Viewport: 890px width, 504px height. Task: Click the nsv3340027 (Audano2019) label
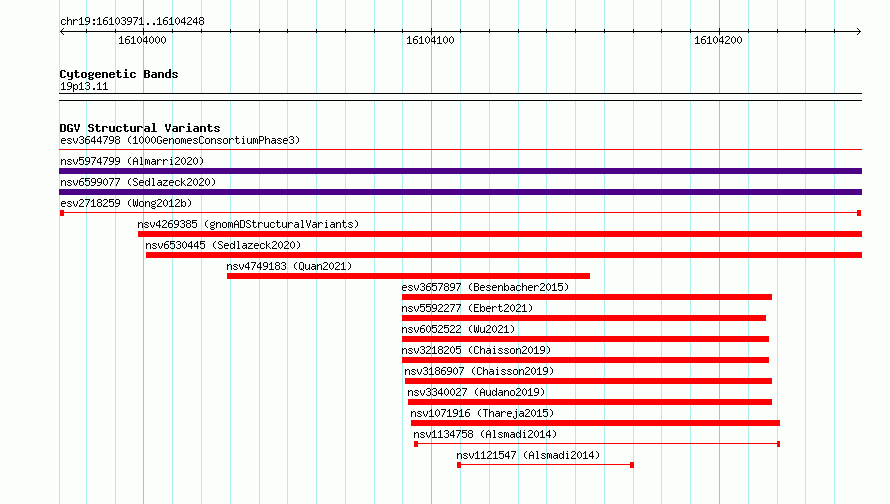pos(476,392)
